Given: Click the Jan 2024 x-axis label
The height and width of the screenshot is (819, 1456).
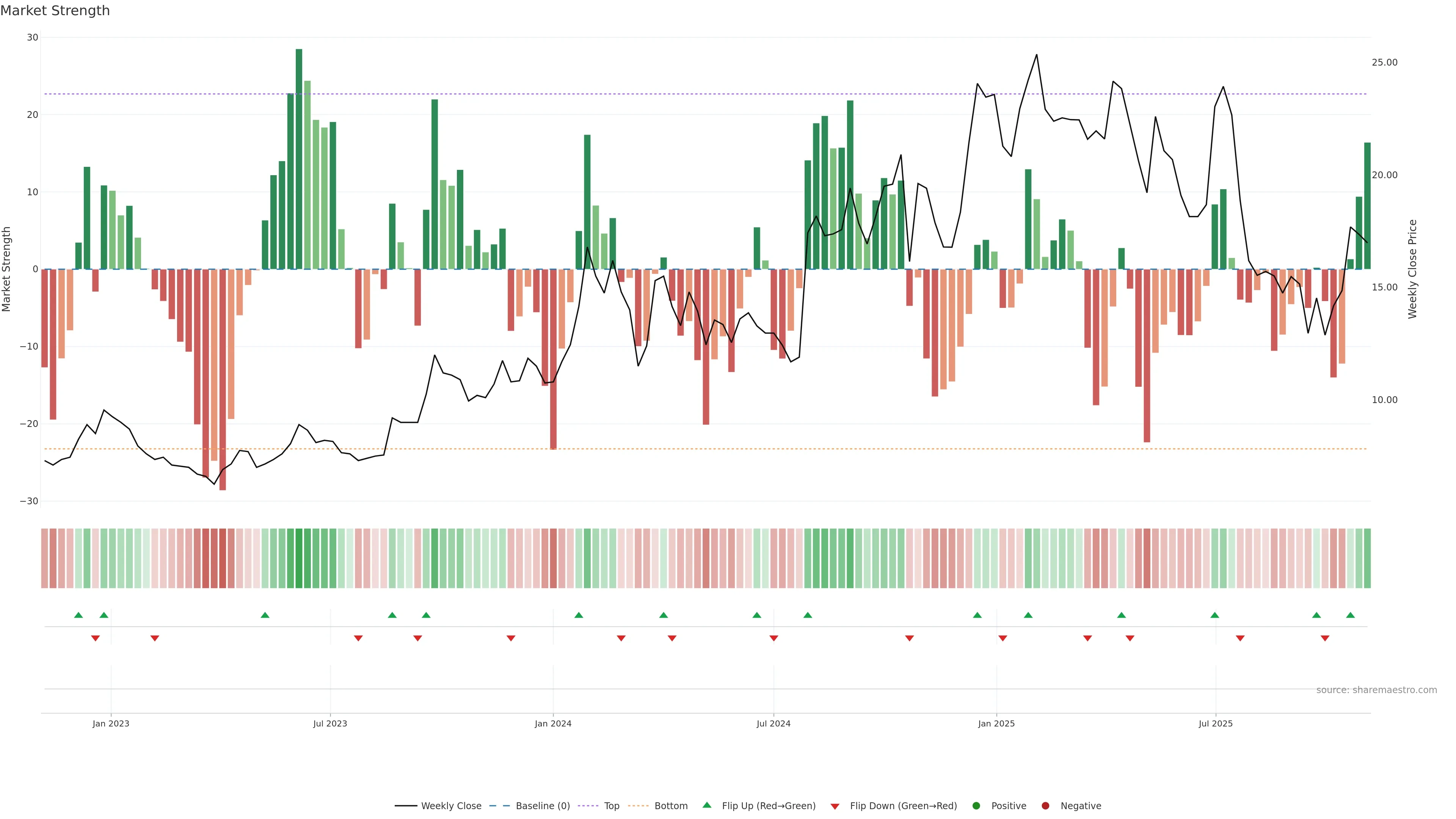Looking at the screenshot, I should click(x=553, y=723).
